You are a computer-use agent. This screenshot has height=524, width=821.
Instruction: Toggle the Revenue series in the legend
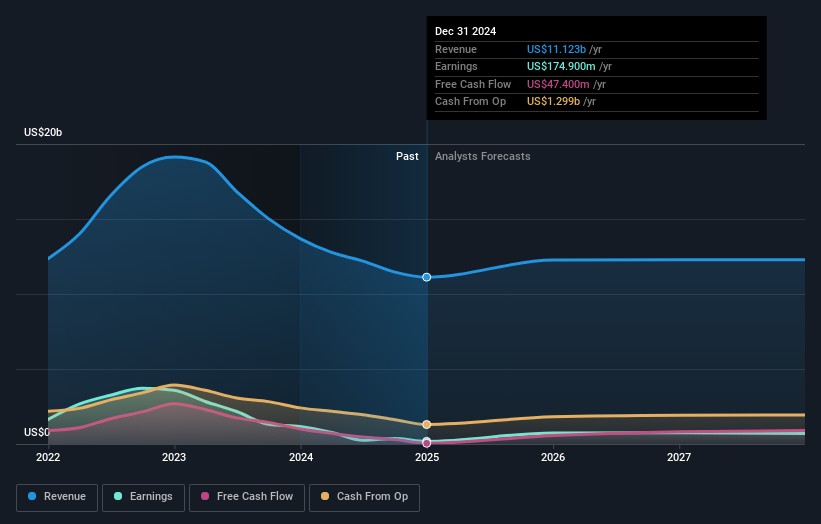click(57, 497)
